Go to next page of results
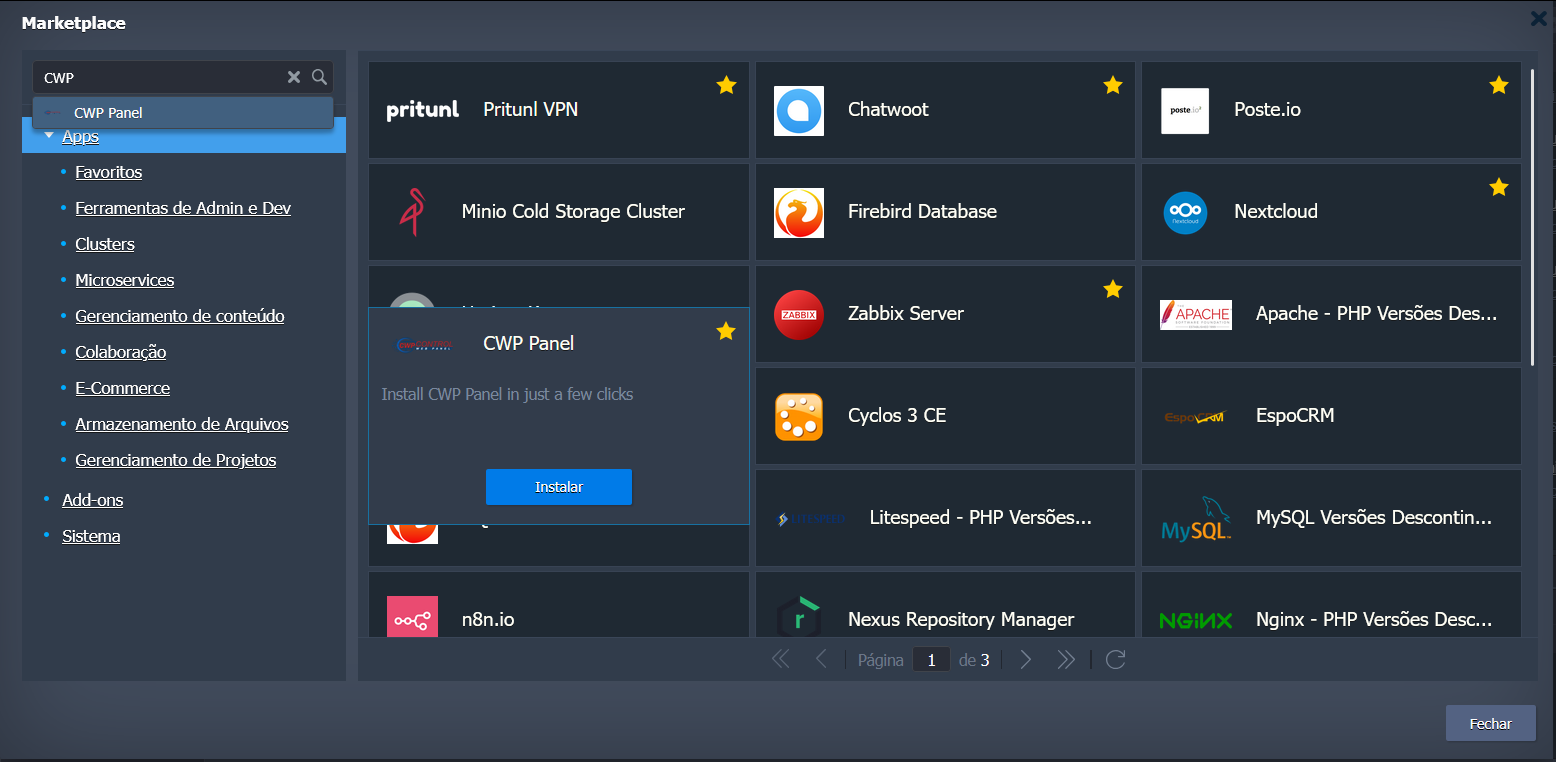1556x762 pixels. pos(1025,659)
